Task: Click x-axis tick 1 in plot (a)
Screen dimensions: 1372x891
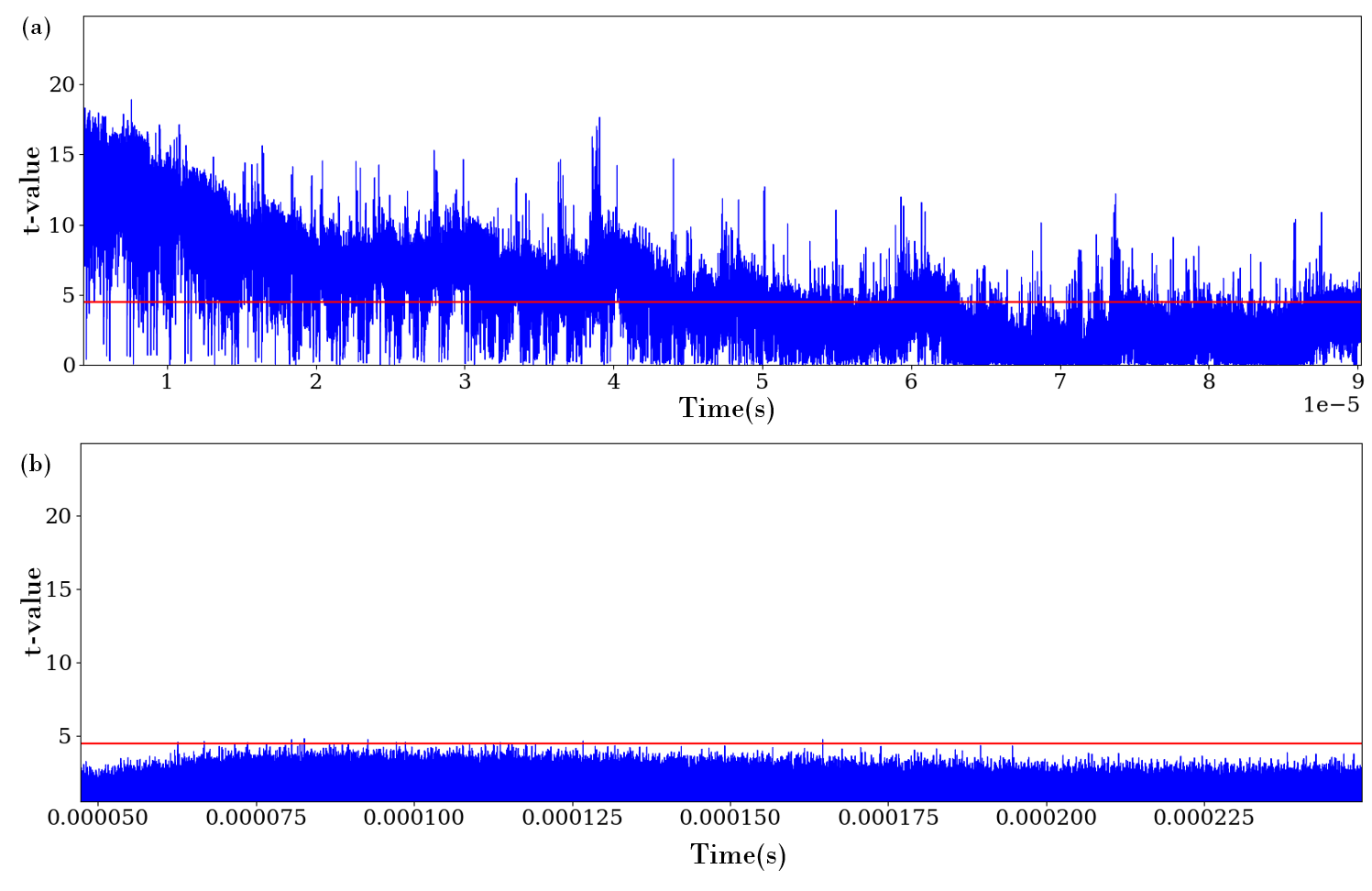Action: point(167,382)
